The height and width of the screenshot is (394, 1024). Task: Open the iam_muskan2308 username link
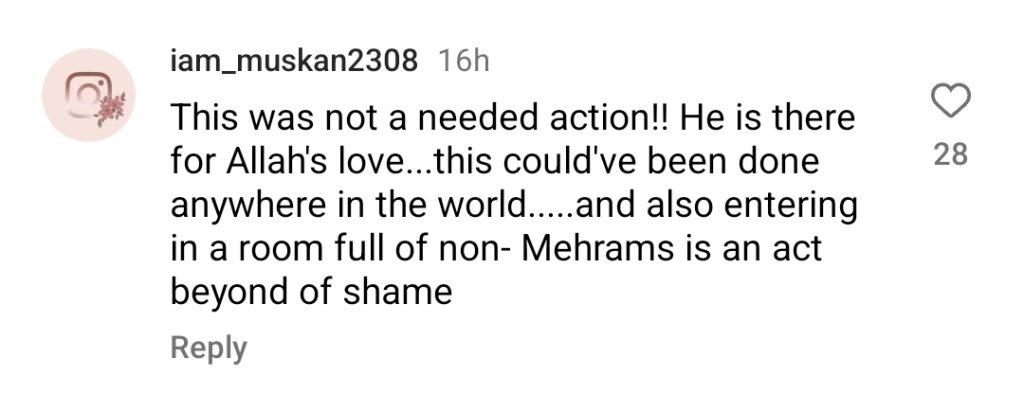pos(294,61)
